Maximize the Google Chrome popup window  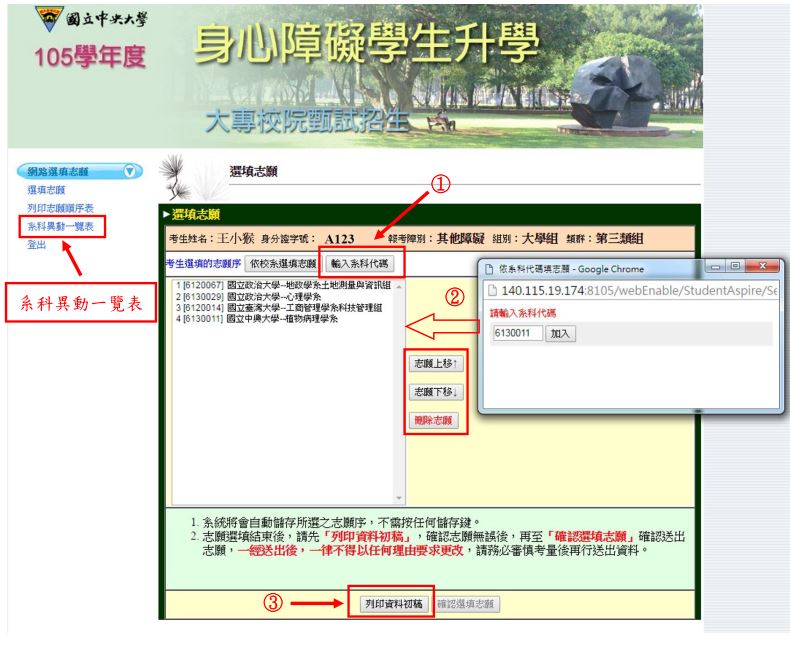click(x=735, y=266)
